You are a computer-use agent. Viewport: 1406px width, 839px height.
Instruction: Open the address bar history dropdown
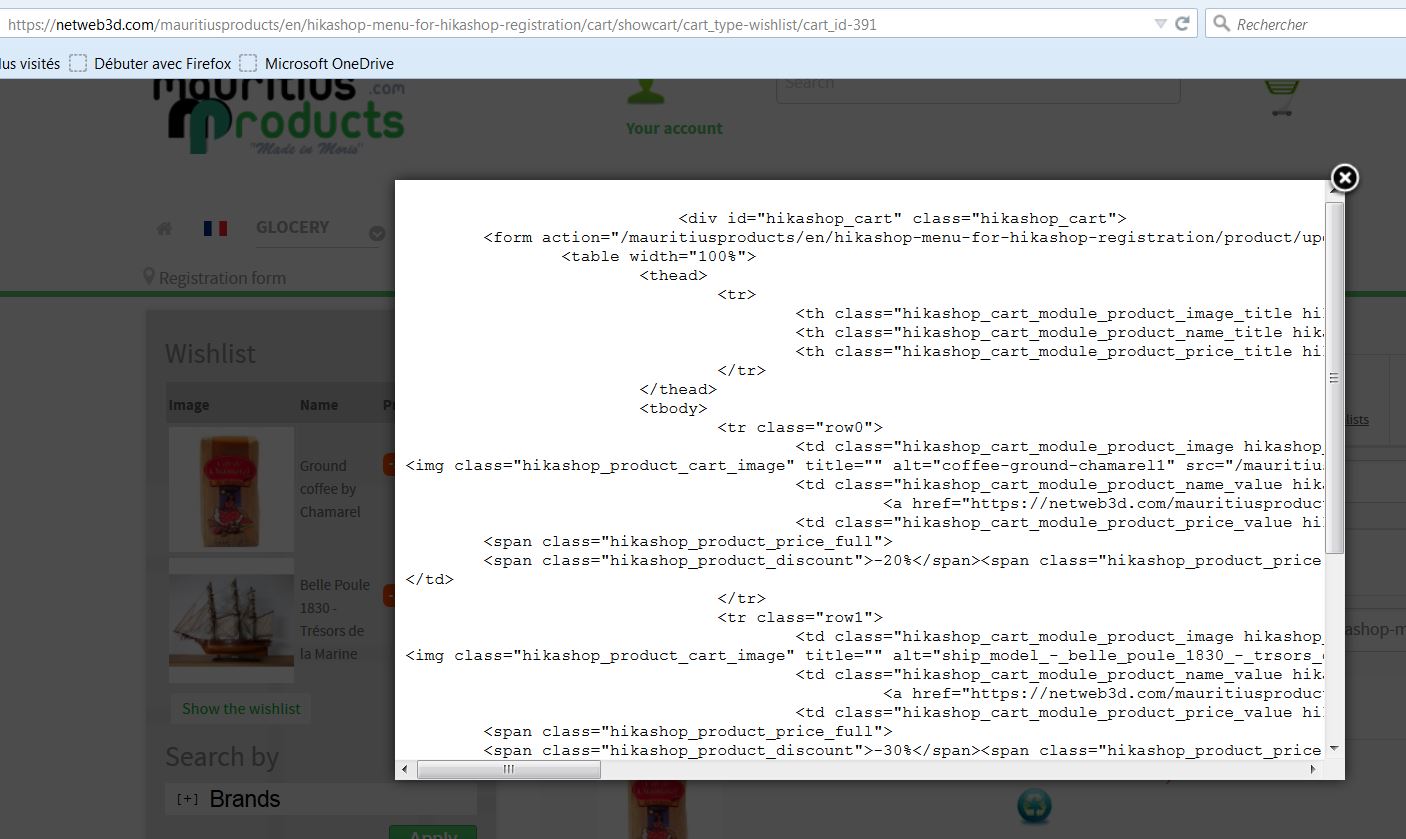point(1160,23)
